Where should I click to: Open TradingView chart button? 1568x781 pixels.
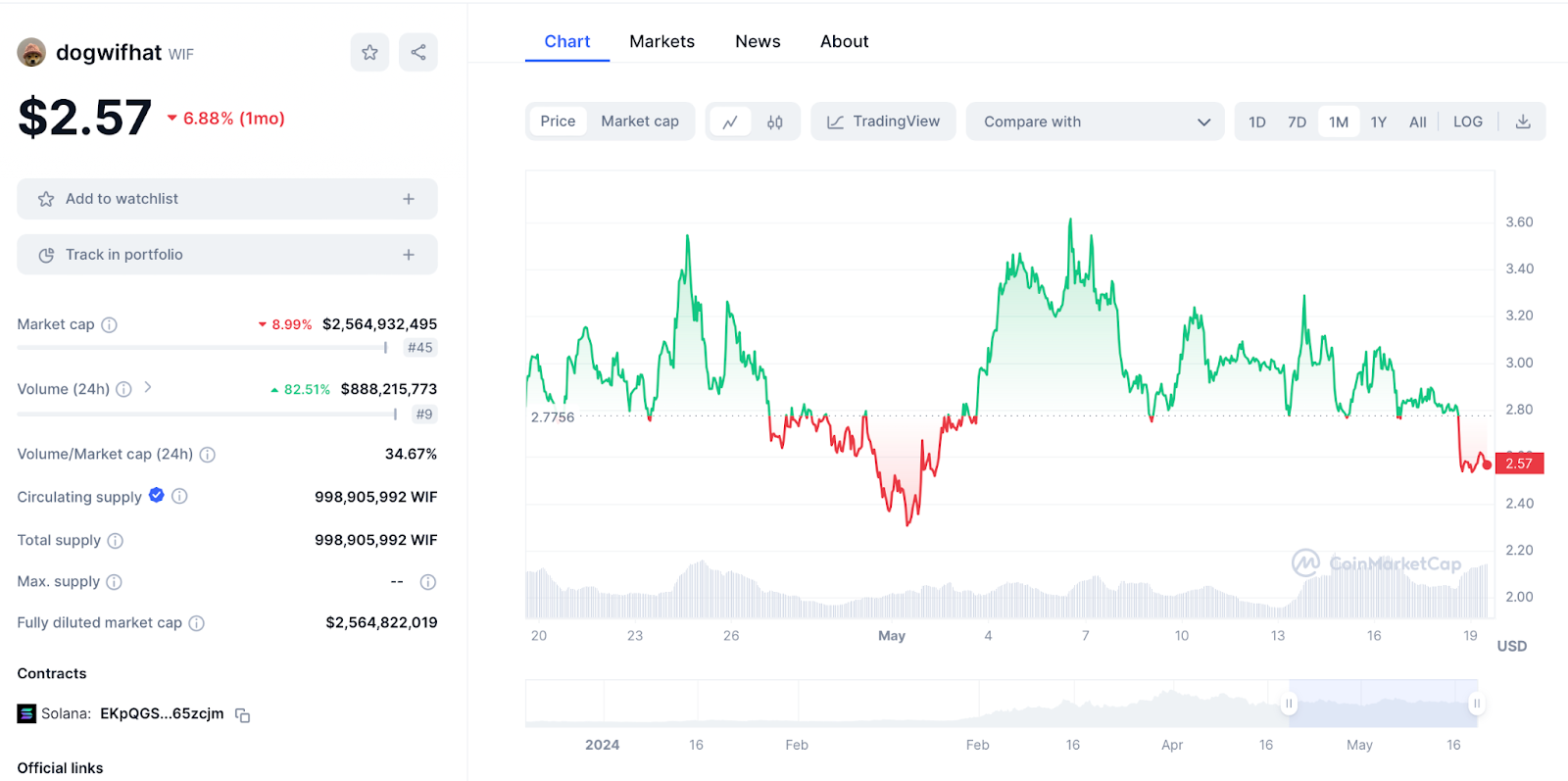883,122
